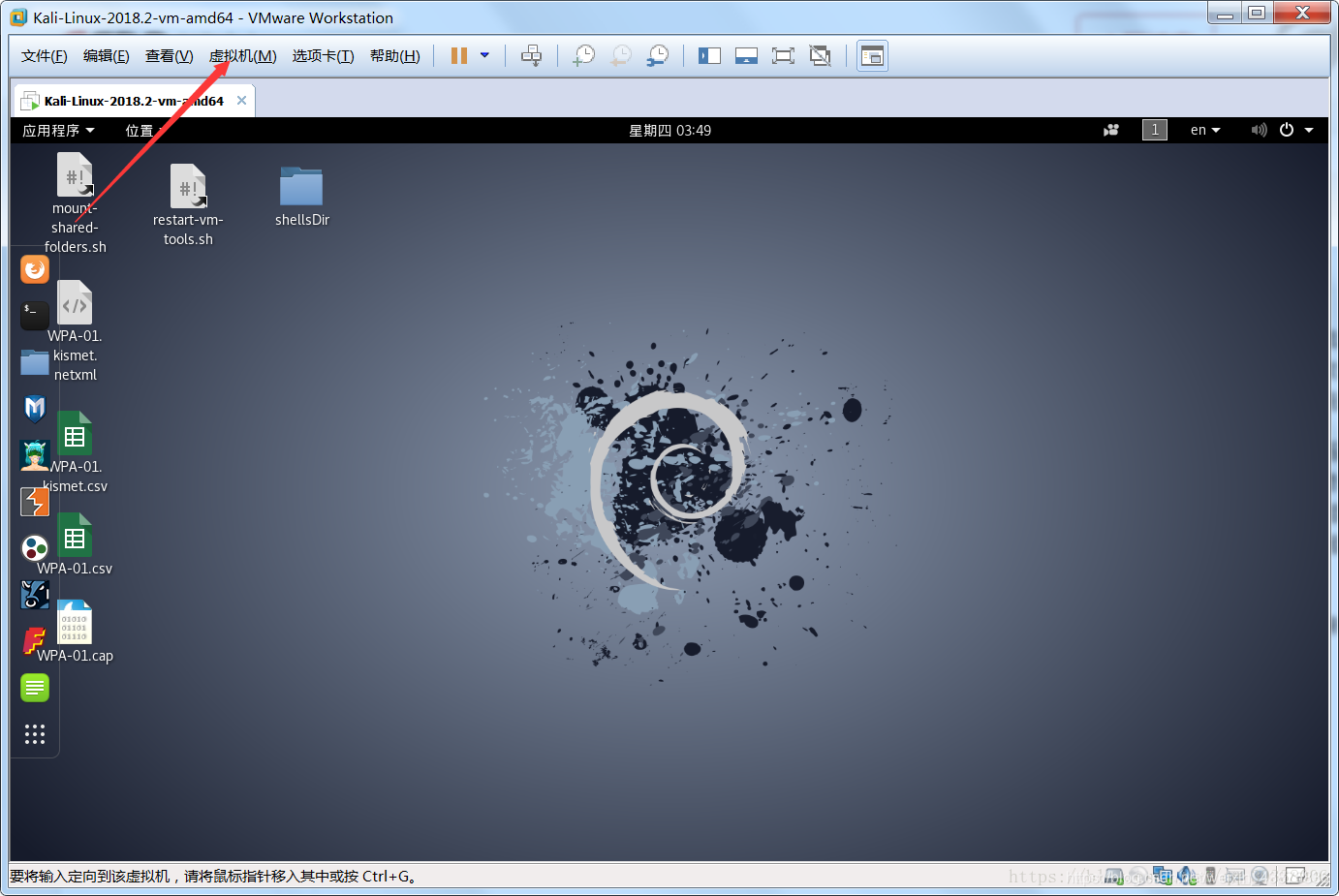1339x896 pixels.
Task: Open the 查看(V) menu
Action: (170, 56)
